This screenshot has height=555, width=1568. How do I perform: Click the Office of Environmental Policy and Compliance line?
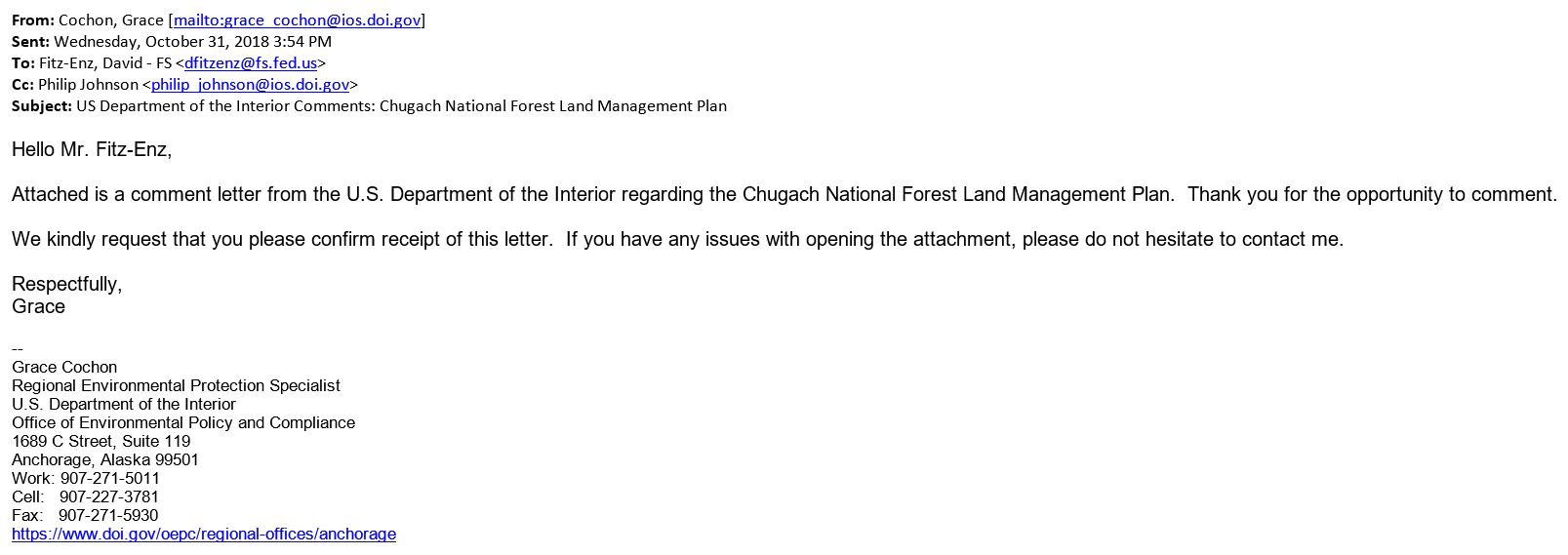point(183,422)
